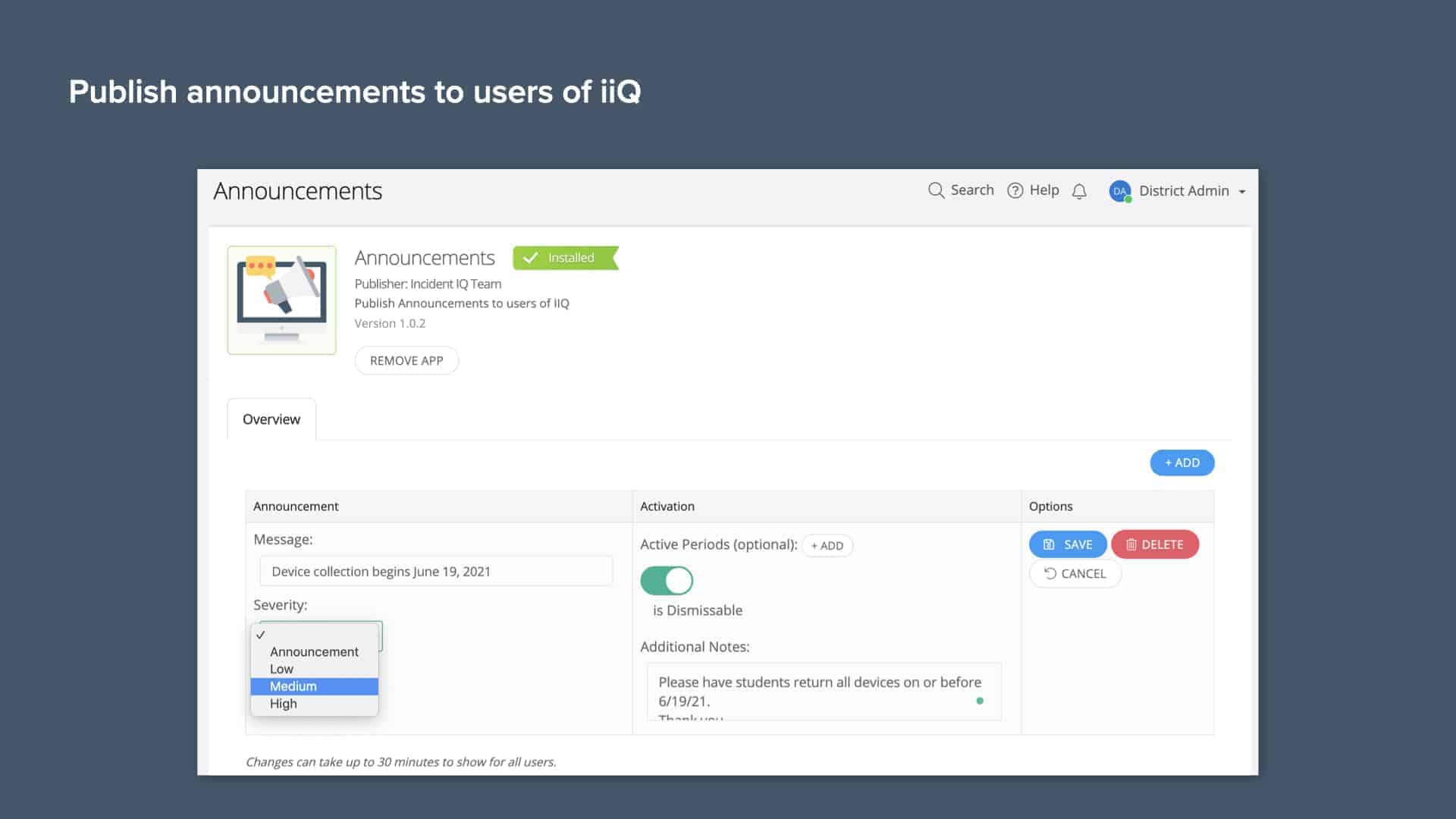Expand the District Admin account dropdown
1456x819 pixels.
1242,191
